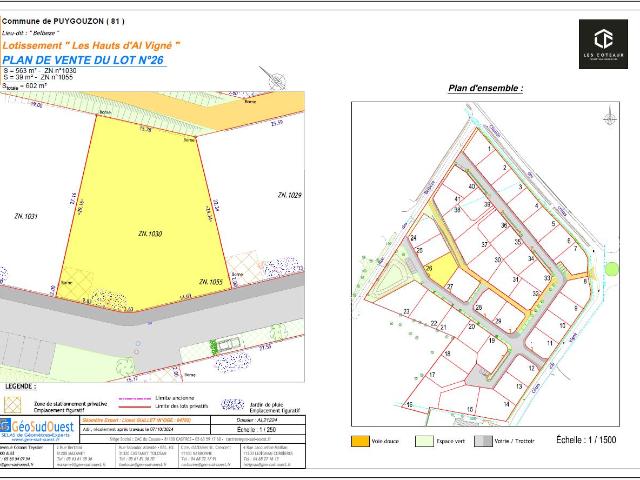
Task: Click the 'Lotissement Les Hauts d'Al Vigné' heading
Action: click(91, 45)
